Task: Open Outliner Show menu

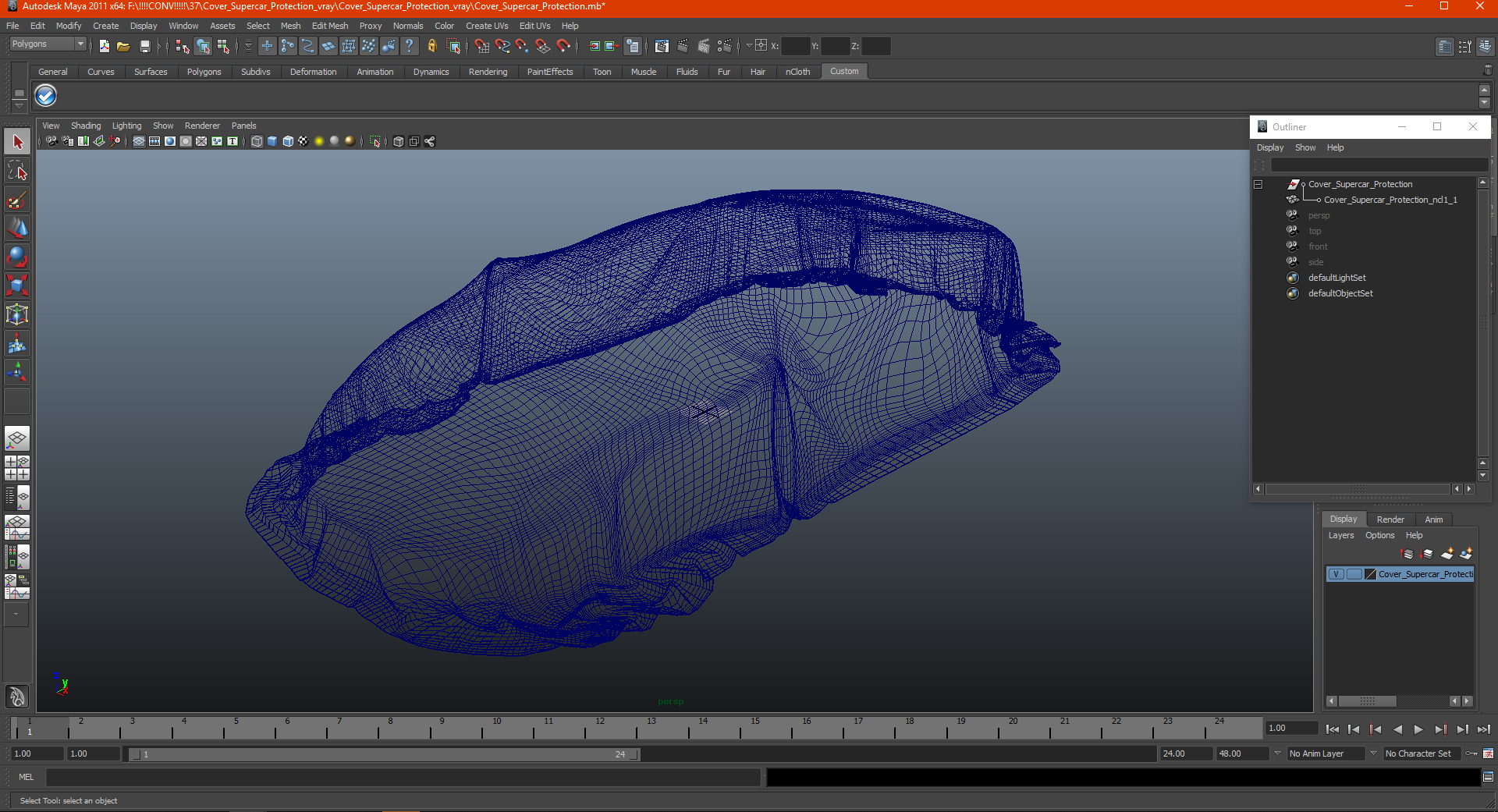Action: click(x=1305, y=147)
